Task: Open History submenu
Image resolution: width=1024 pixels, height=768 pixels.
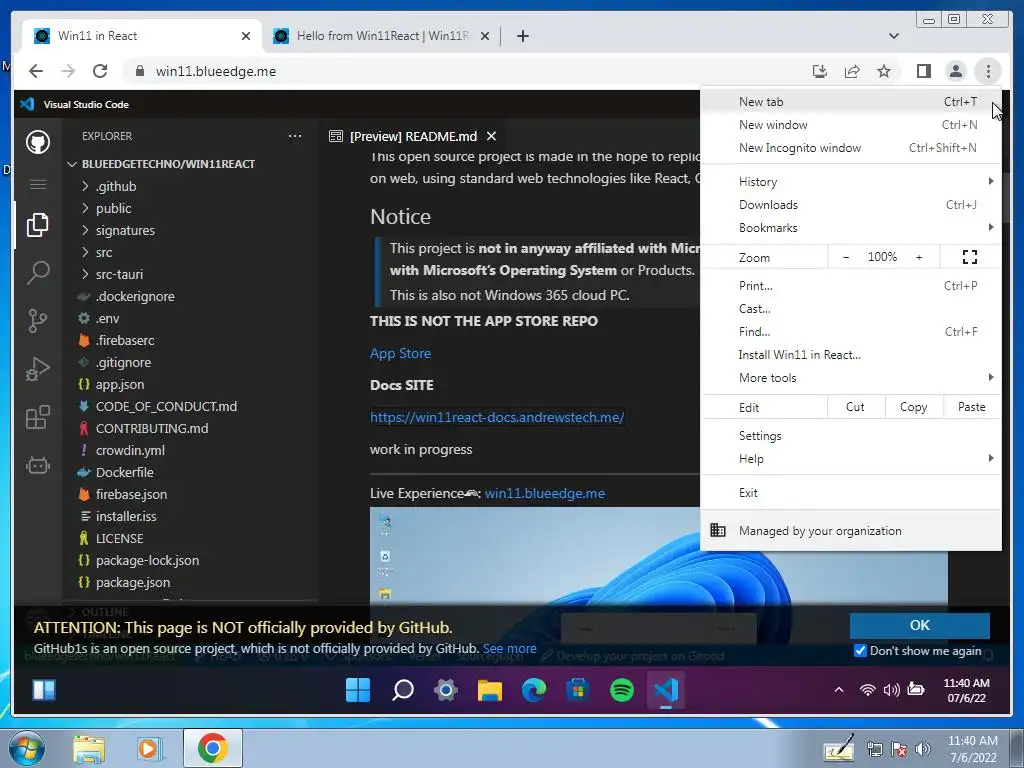Action: click(x=851, y=182)
